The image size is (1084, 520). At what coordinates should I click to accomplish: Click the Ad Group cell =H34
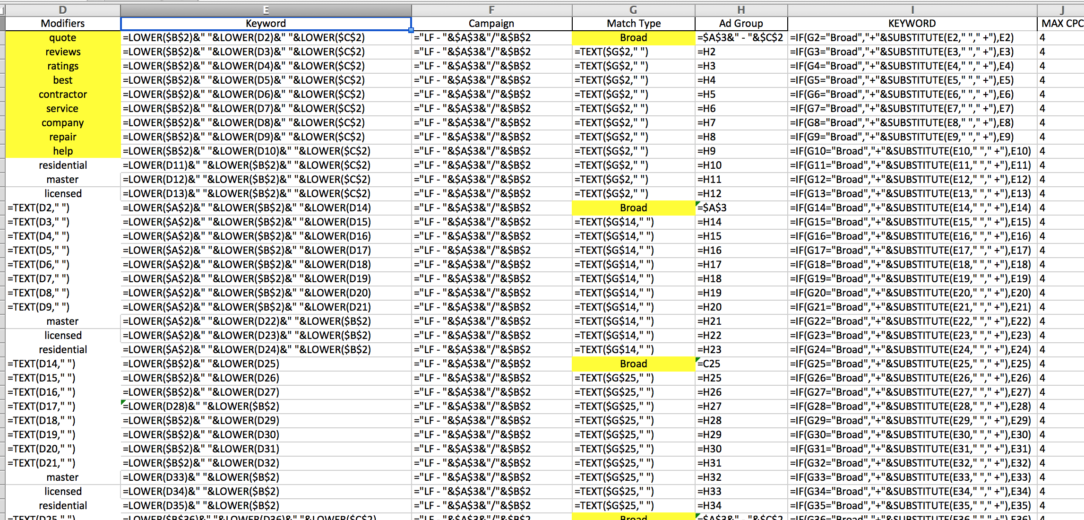pyautogui.click(x=740, y=505)
